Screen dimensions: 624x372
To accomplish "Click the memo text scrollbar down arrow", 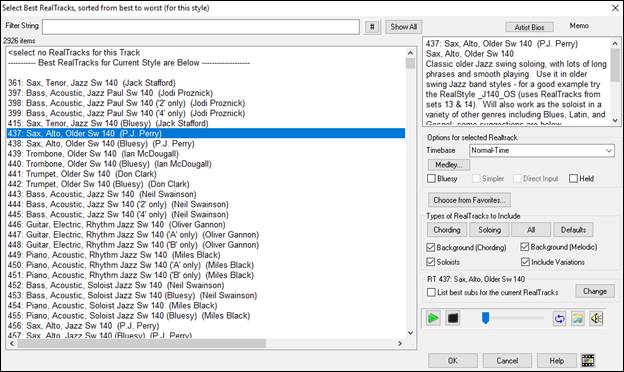I will tap(615, 120).
